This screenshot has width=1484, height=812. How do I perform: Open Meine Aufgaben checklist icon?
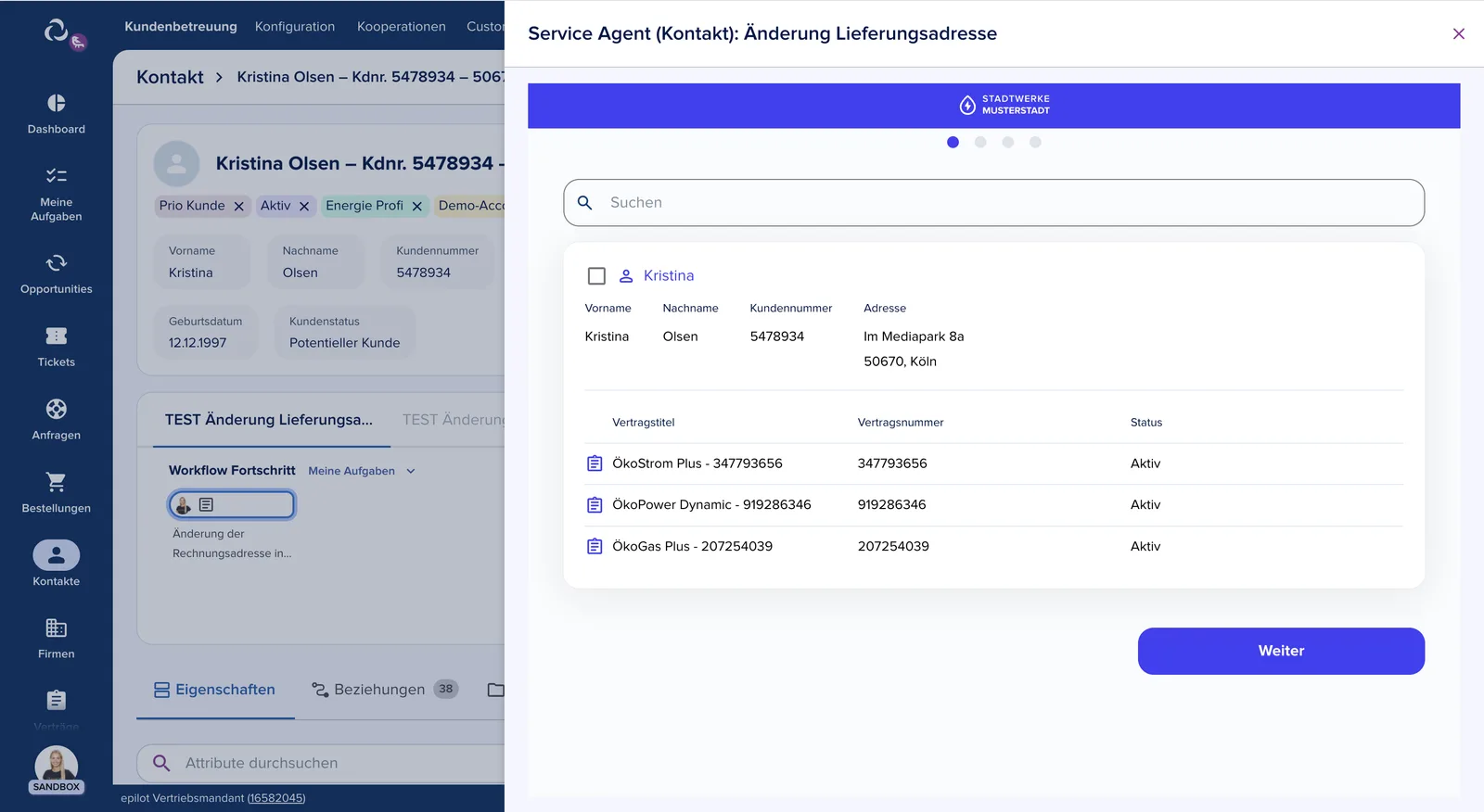click(56, 175)
